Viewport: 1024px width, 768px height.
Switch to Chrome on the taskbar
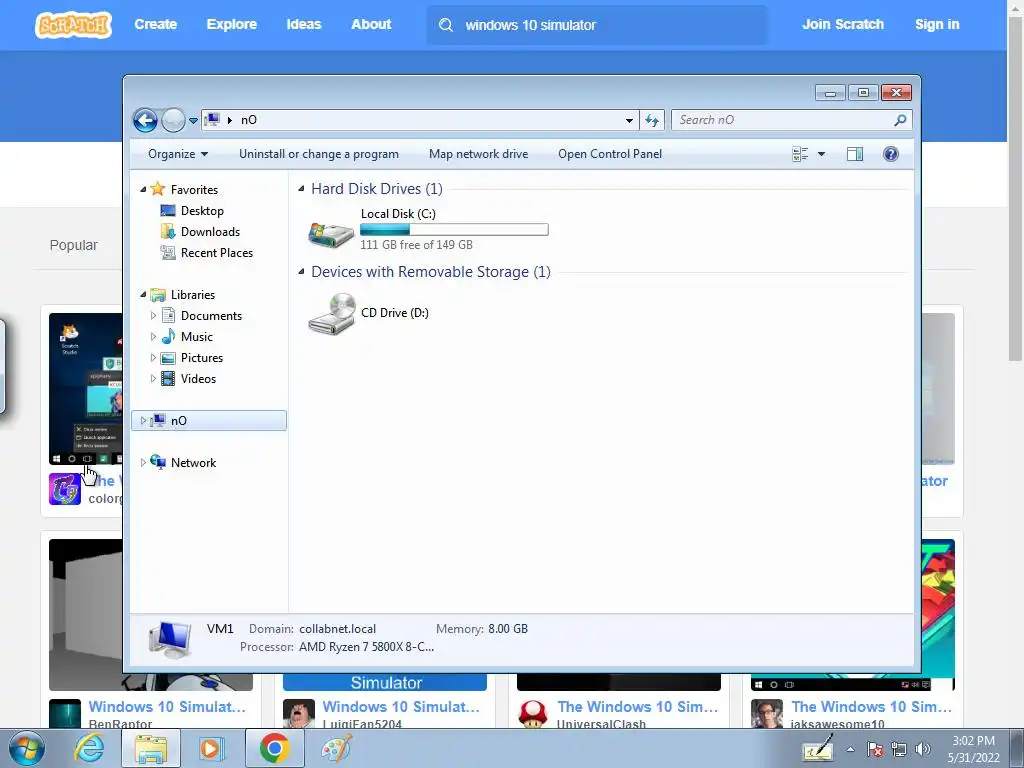274,748
